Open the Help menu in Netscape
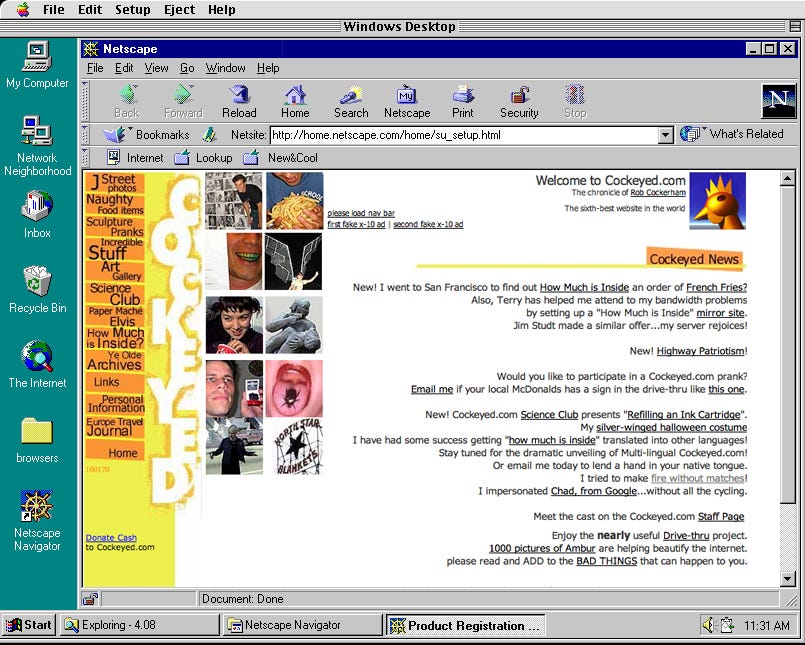Viewport: 805px width, 645px height. tap(268, 68)
